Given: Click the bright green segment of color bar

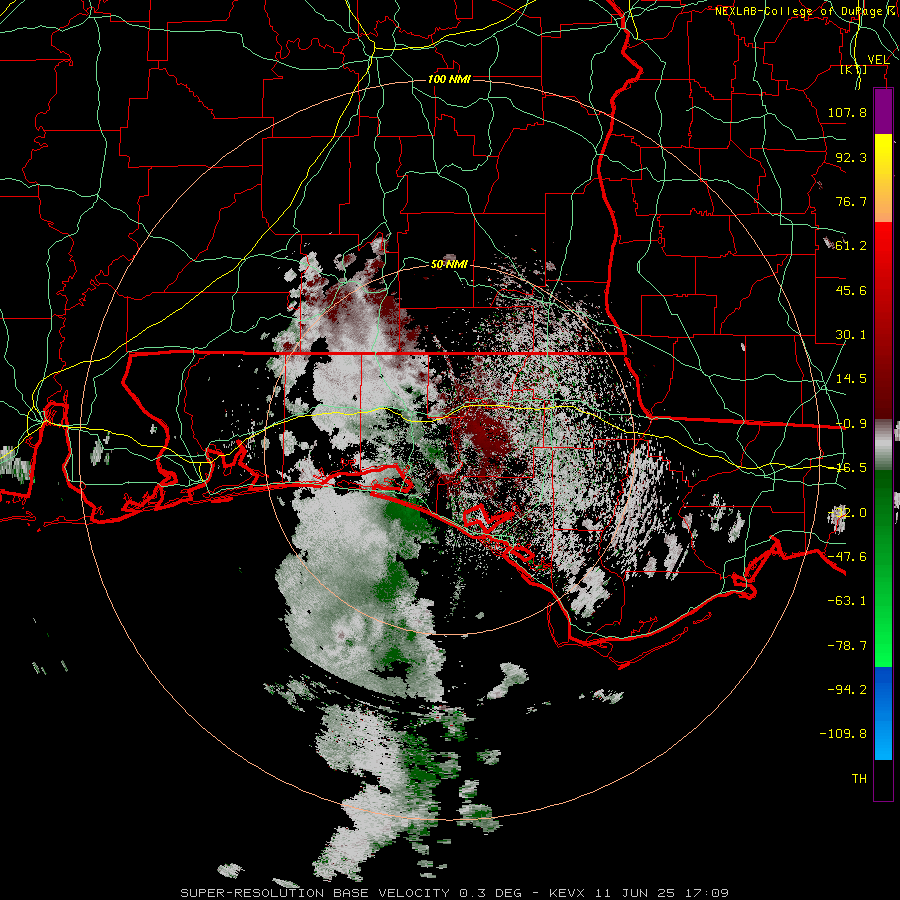Looking at the screenshot, I should pyautogui.click(x=883, y=568).
